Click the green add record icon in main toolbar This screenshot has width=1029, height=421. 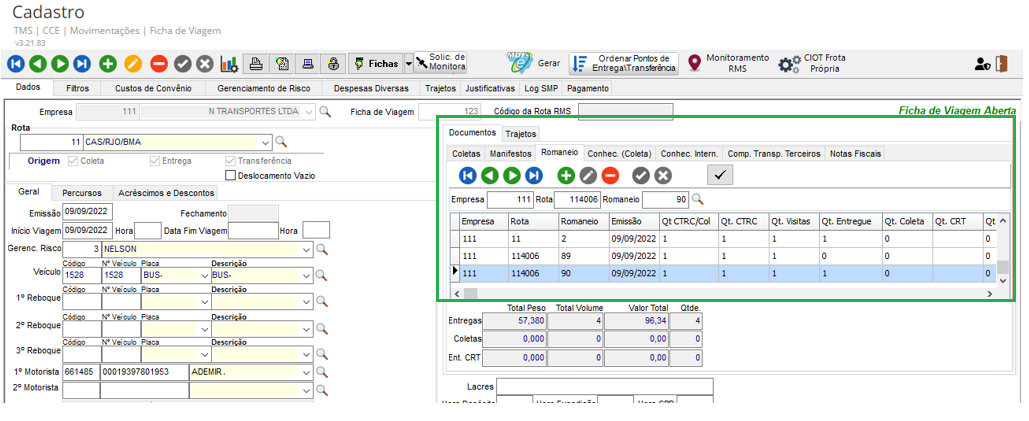[x=108, y=64]
